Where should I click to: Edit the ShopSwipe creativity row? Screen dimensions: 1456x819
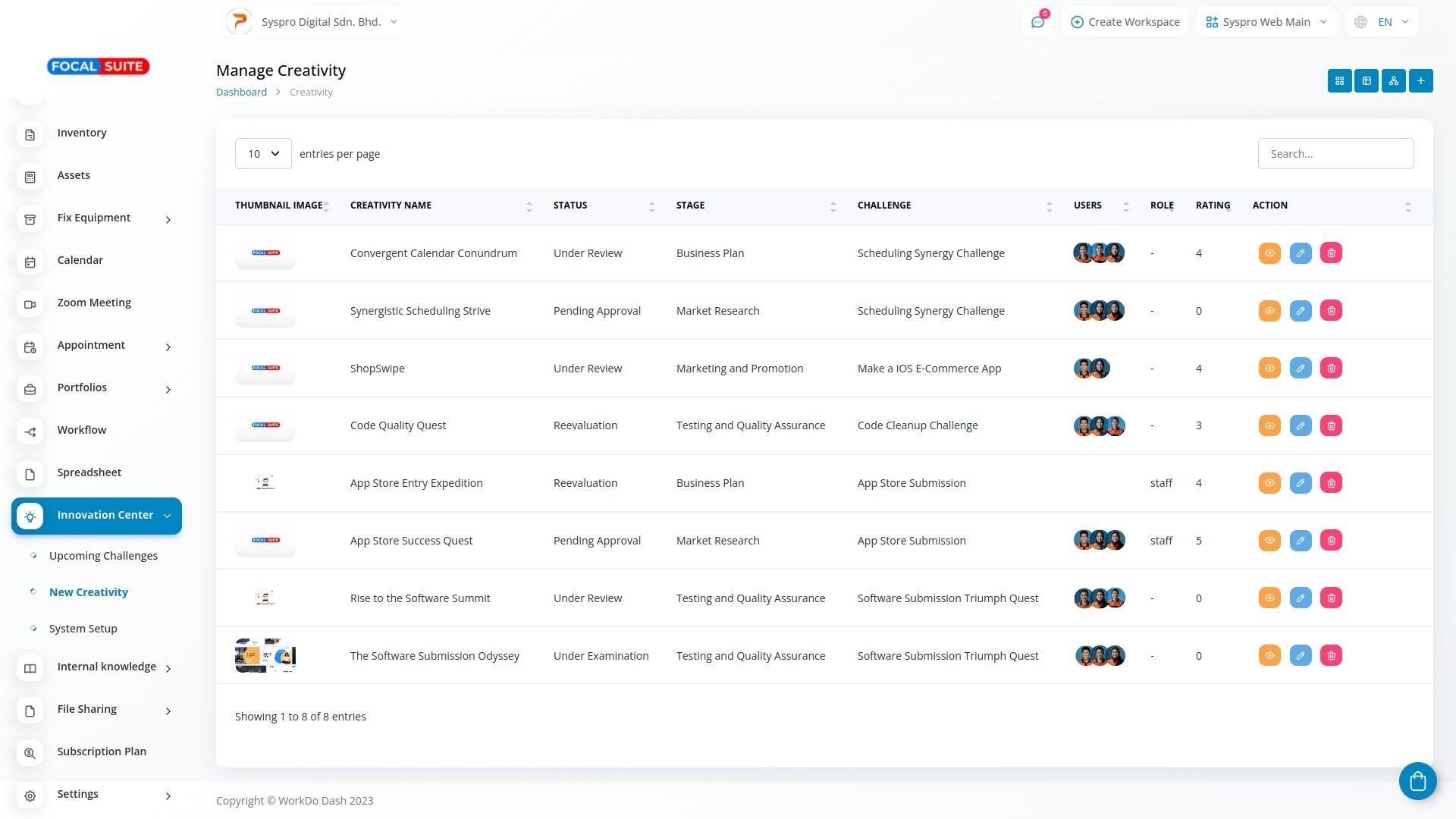pyautogui.click(x=1301, y=369)
